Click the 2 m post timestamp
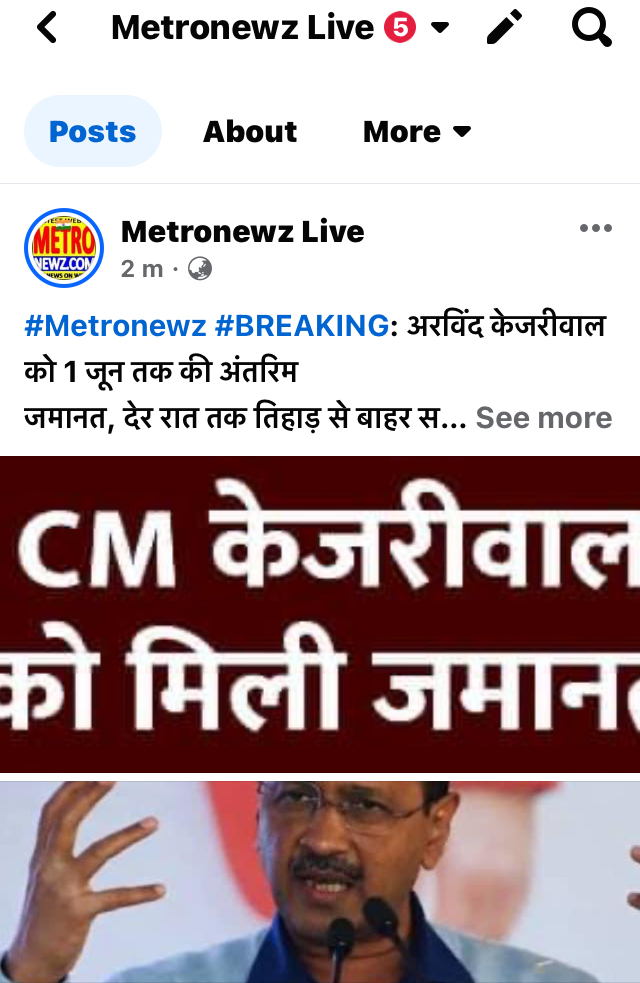This screenshot has width=640, height=983. [142, 269]
